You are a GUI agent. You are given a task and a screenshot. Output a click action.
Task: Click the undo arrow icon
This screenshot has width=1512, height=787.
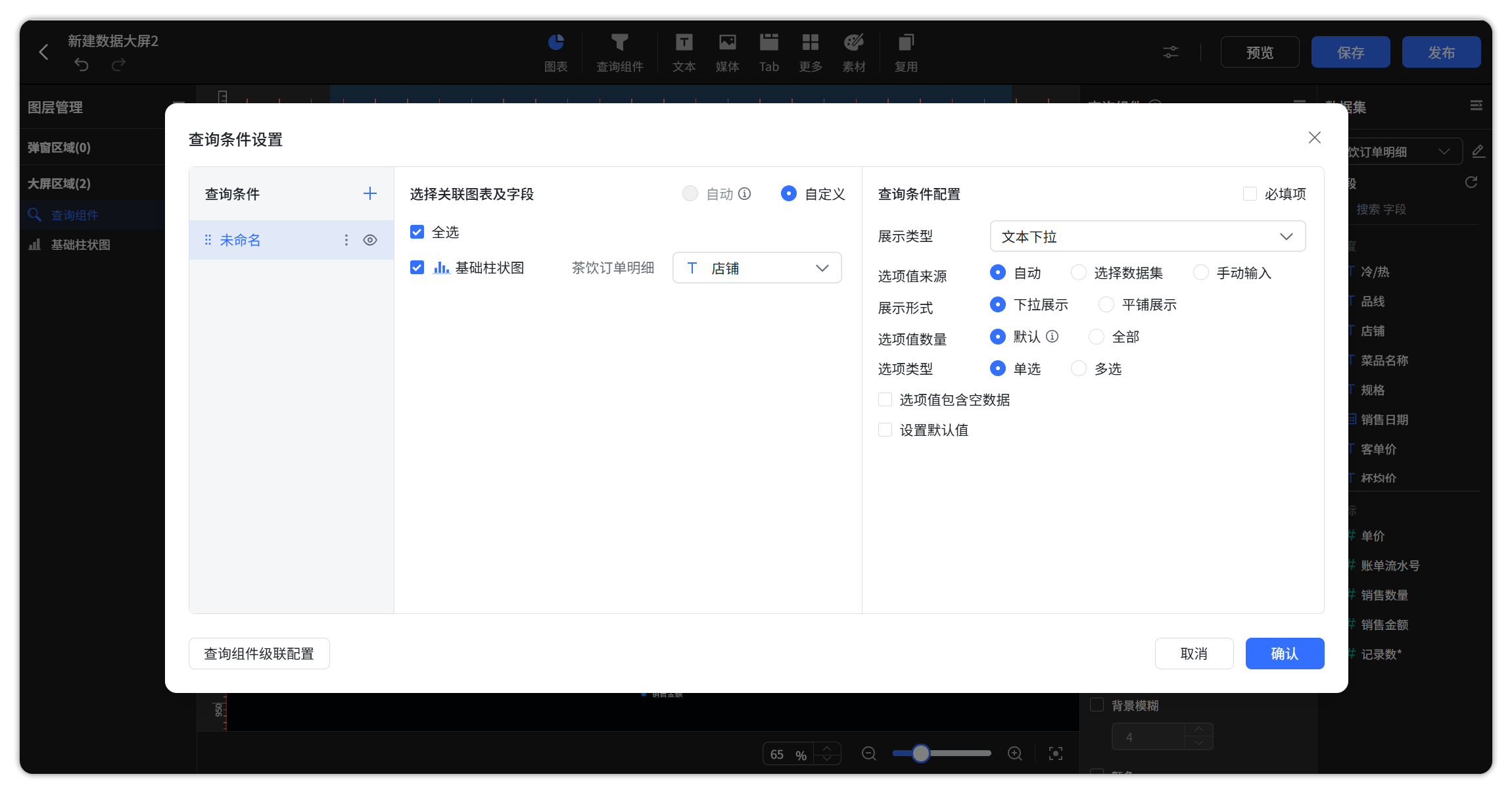pyautogui.click(x=82, y=64)
